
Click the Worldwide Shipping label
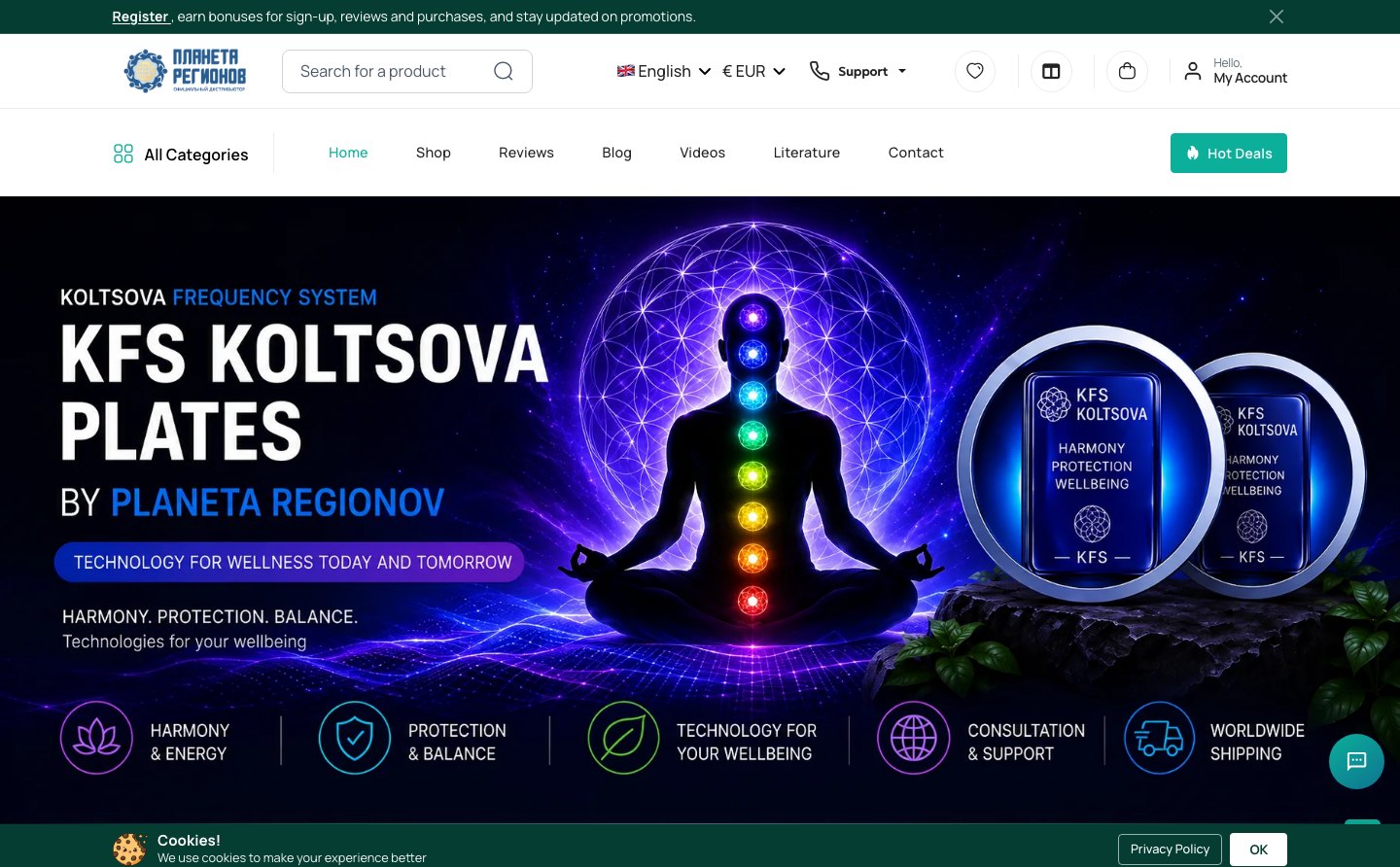coord(1257,742)
